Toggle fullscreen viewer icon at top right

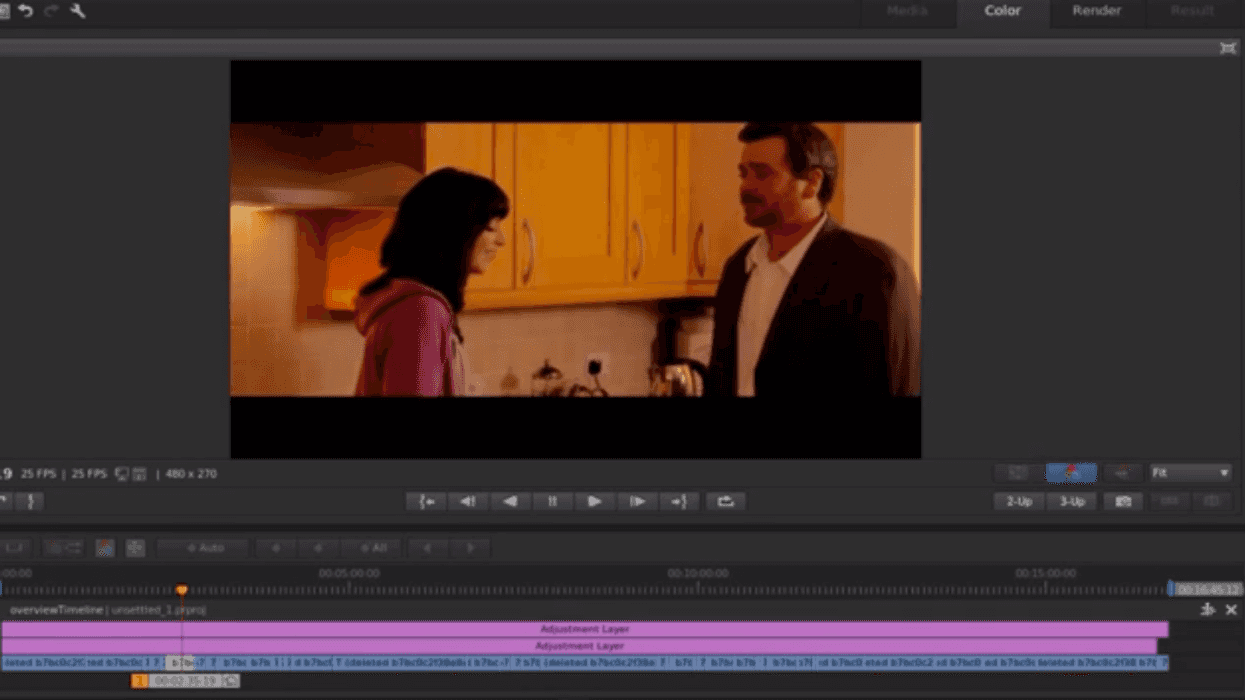coord(1228,48)
